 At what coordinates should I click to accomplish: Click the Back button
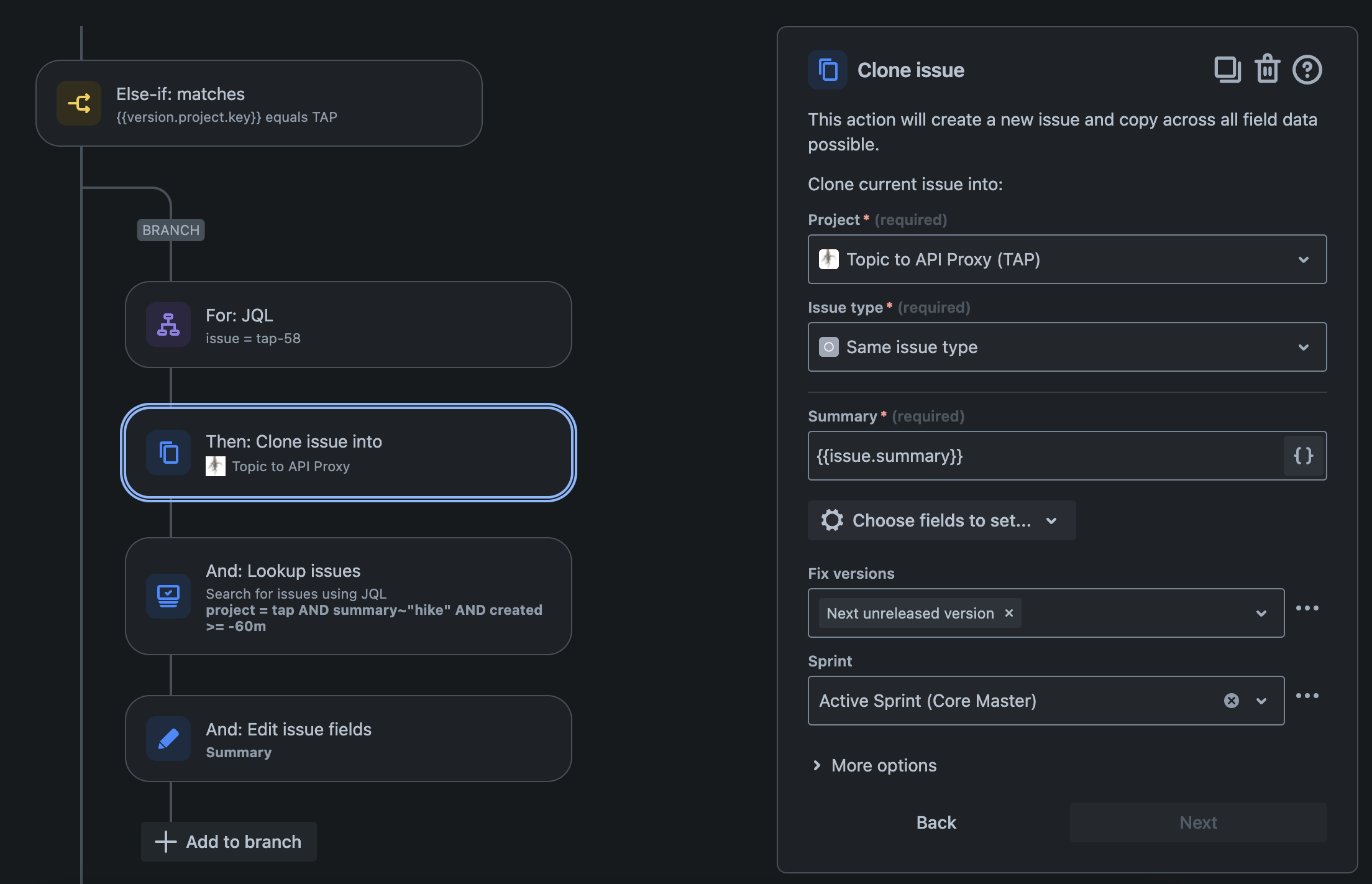936,822
